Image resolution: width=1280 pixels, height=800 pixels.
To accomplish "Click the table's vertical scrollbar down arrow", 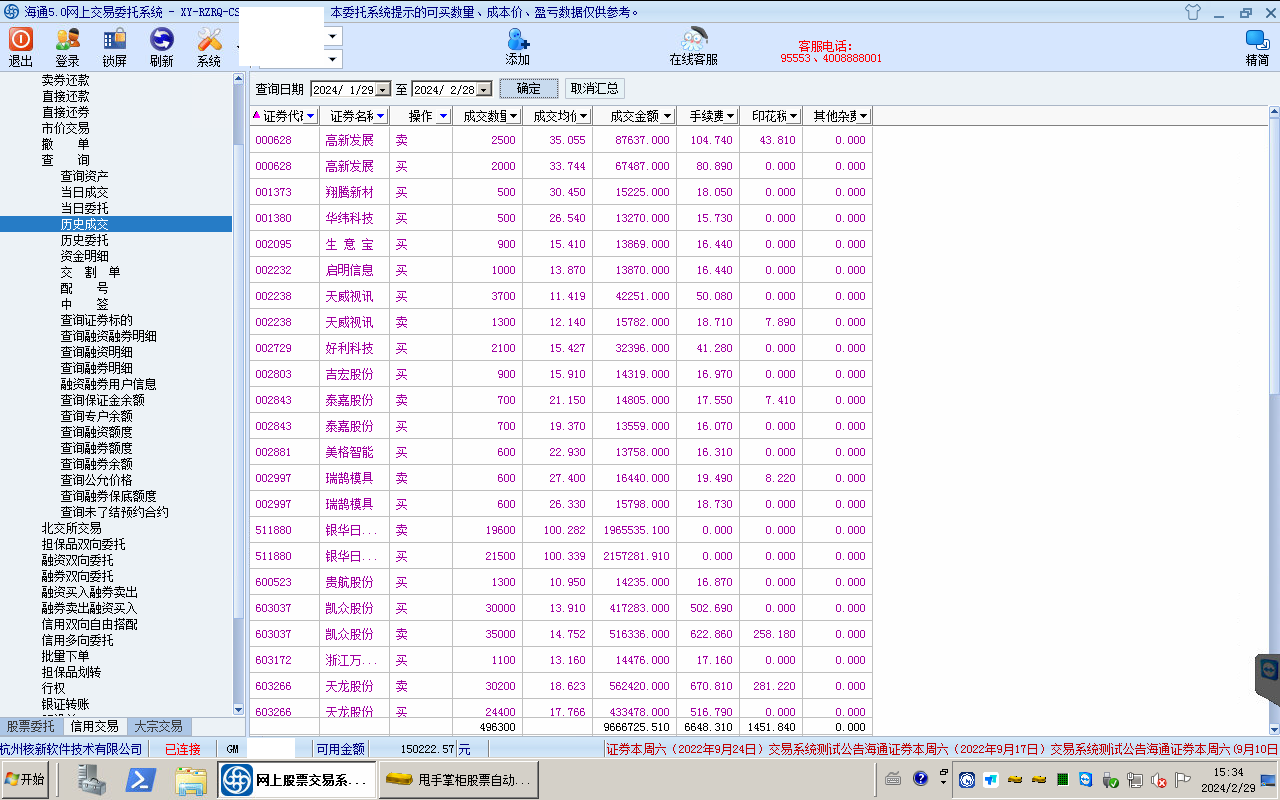I will pyautogui.click(x=1273, y=729).
